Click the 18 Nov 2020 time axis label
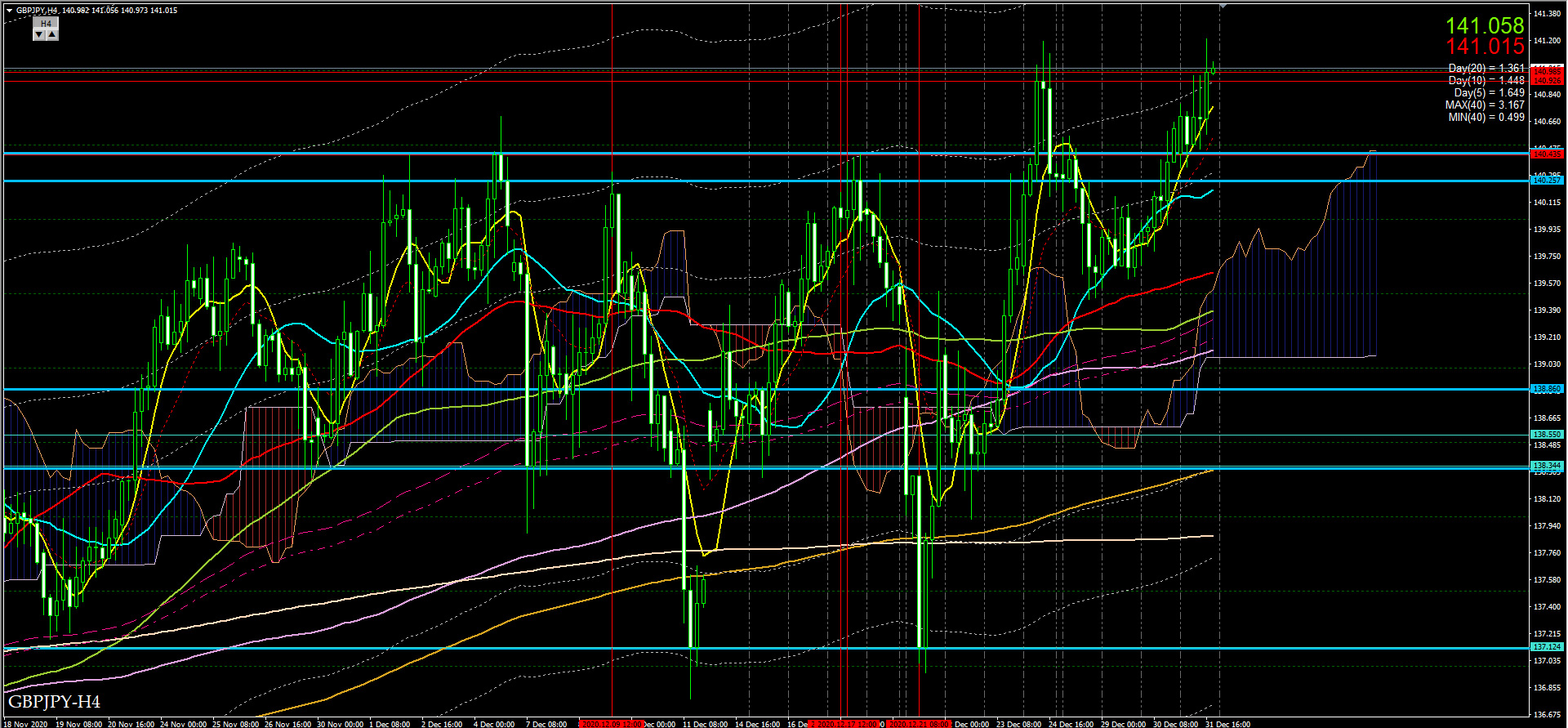Screen dimensions: 1568x728 coord(24,724)
